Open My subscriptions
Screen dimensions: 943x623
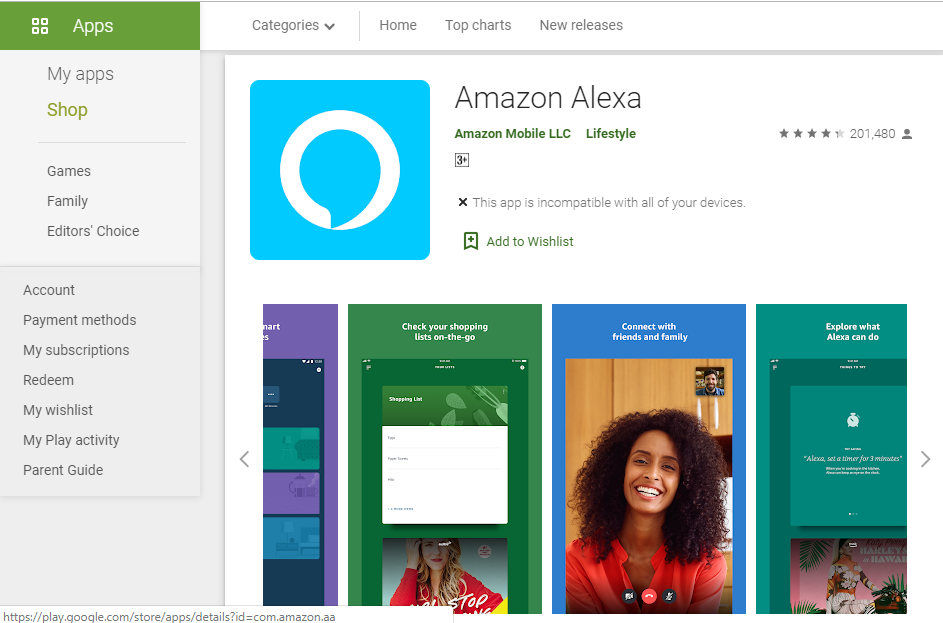click(76, 350)
